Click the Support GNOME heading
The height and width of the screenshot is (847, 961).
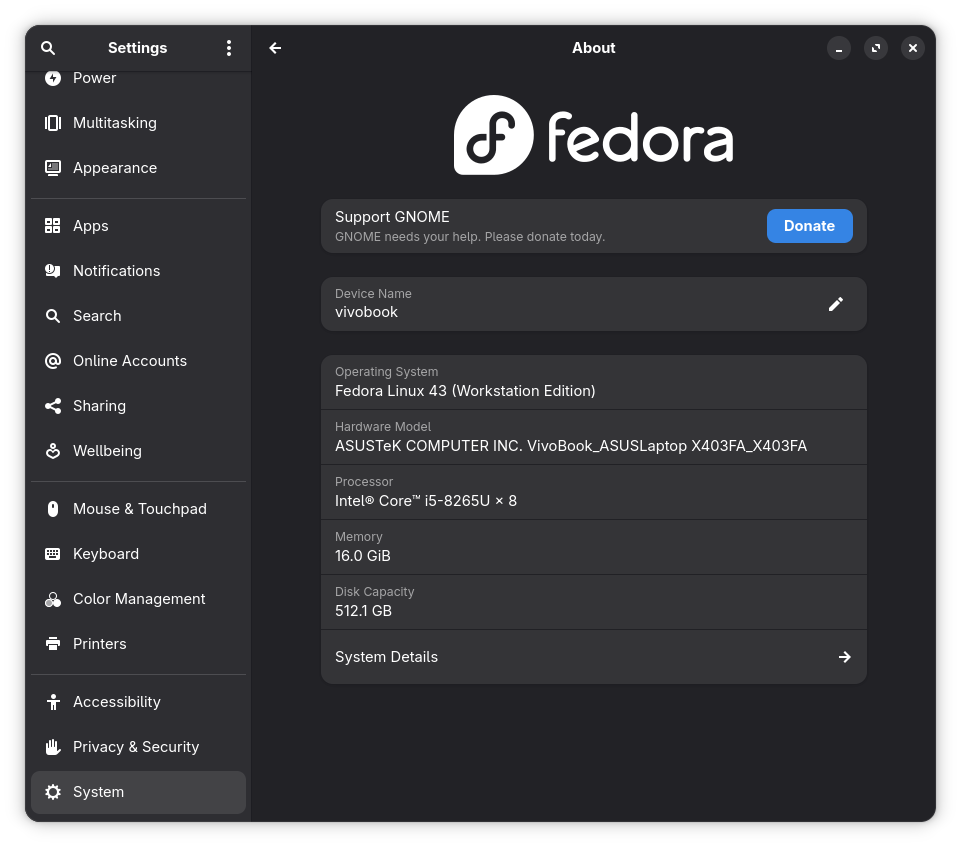pyautogui.click(x=392, y=217)
